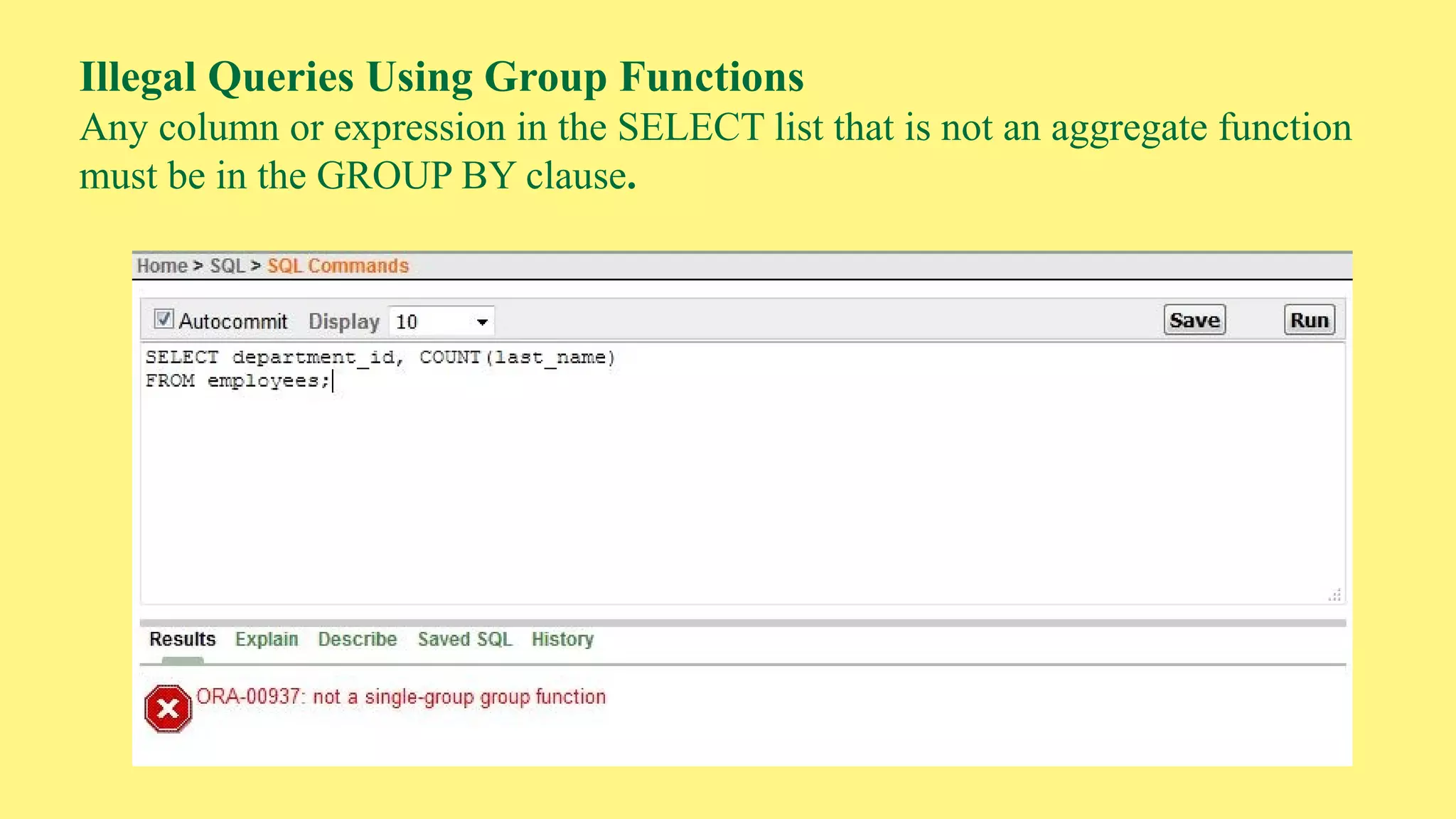Image resolution: width=1456 pixels, height=819 pixels.
Task: Run the SQL query
Action: tap(1310, 320)
